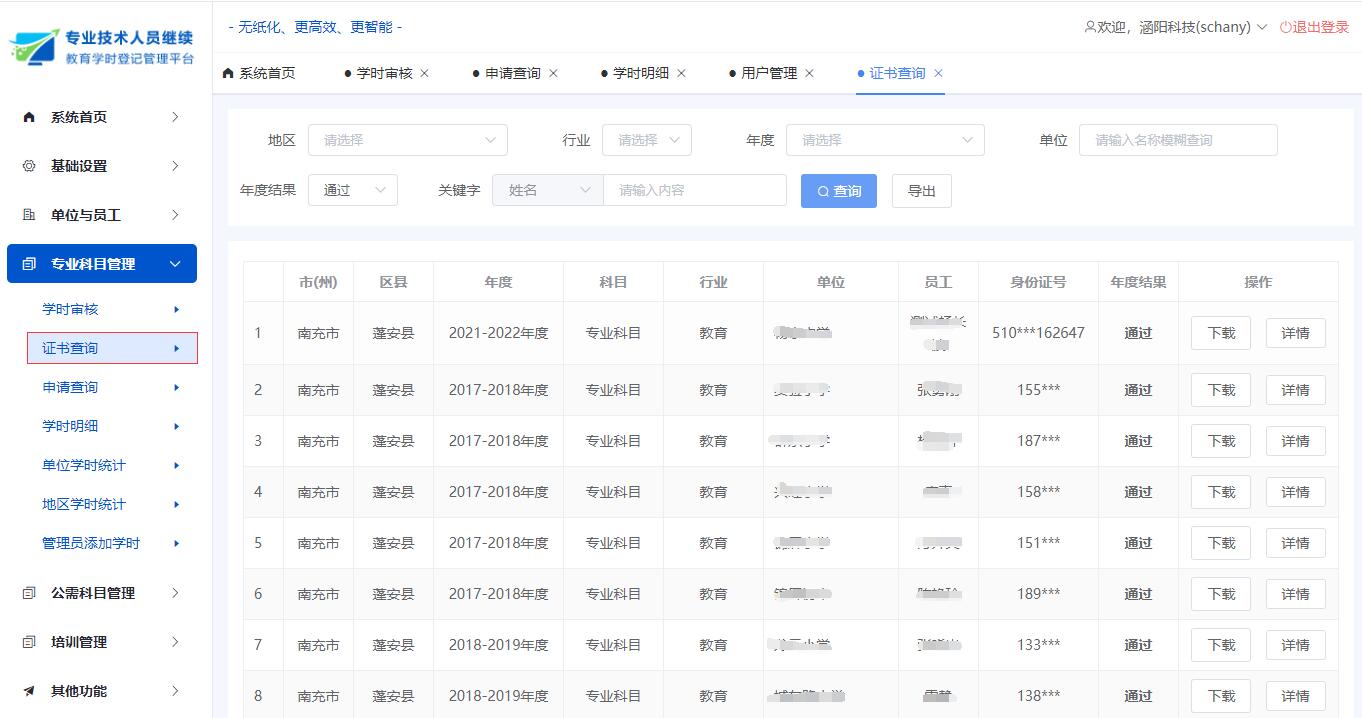Open the 行业 dropdown
The width and height of the screenshot is (1362, 718).
point(647,140)
